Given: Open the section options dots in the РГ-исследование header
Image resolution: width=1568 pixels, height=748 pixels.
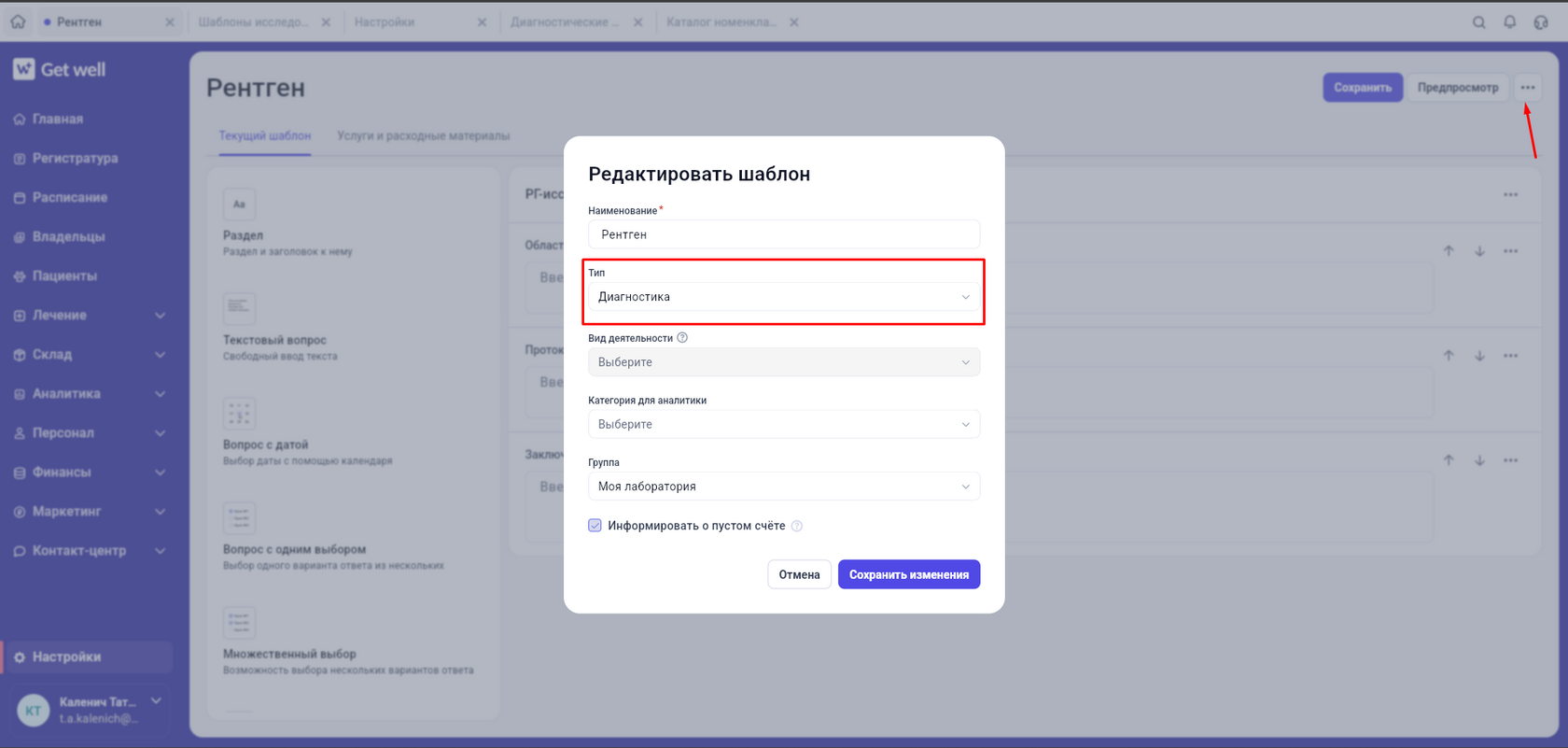Looking at the screenshot, I should [1510, 195].
